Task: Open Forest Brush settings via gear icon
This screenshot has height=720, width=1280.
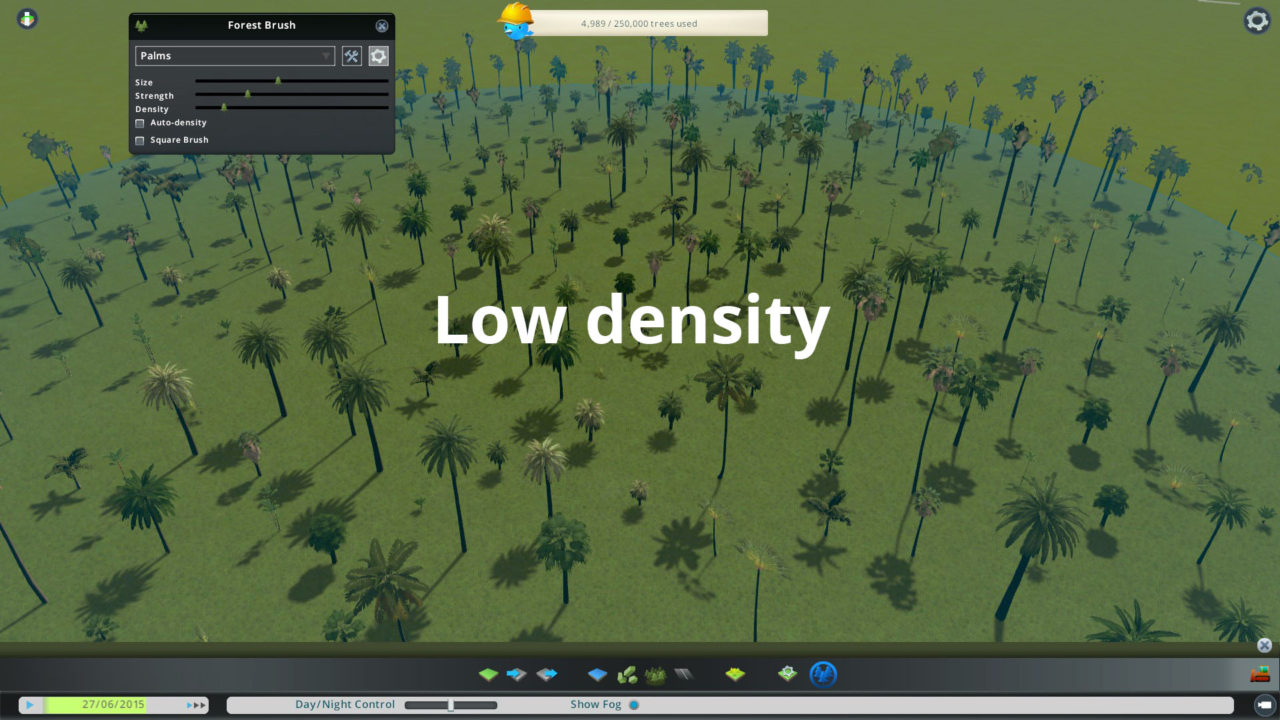Action: tap(378, 56)
